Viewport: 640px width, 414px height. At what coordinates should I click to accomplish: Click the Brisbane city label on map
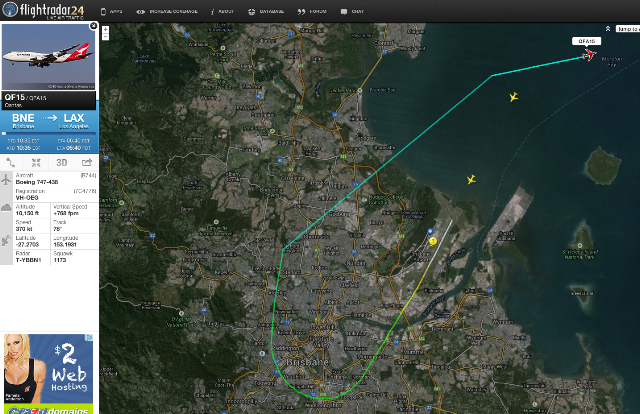click(x=307, y=362)
